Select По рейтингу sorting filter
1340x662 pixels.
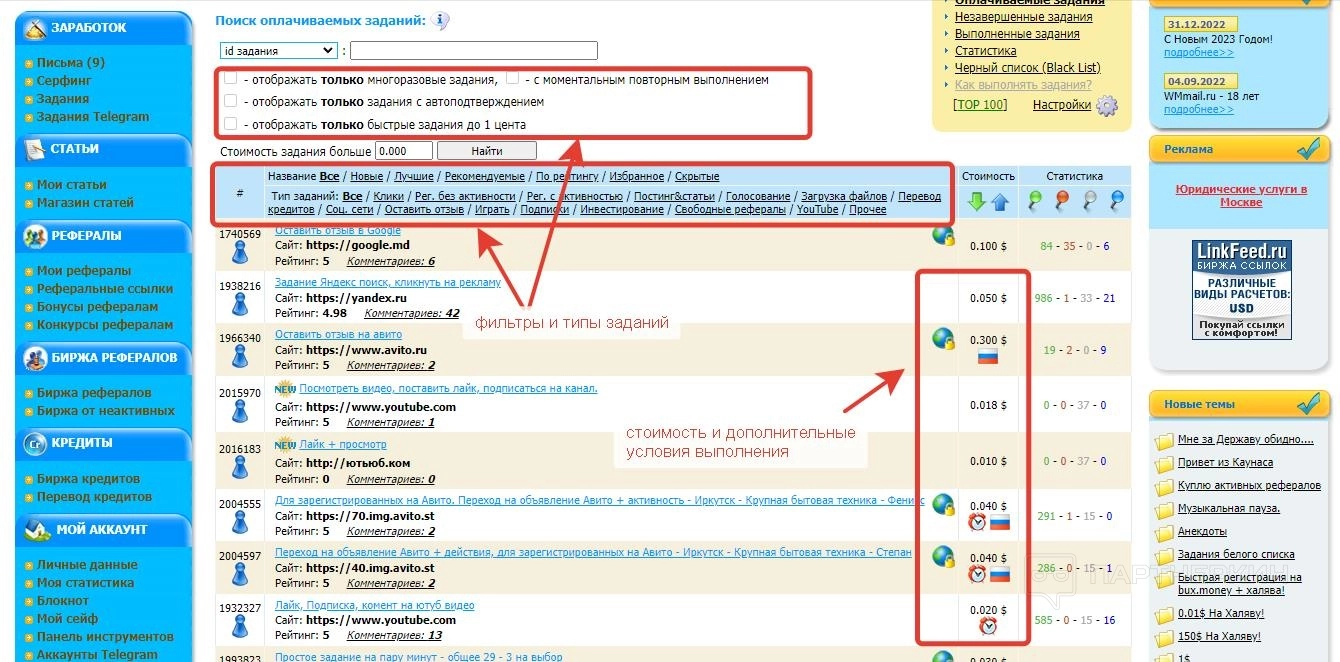(x=567, y=177)
